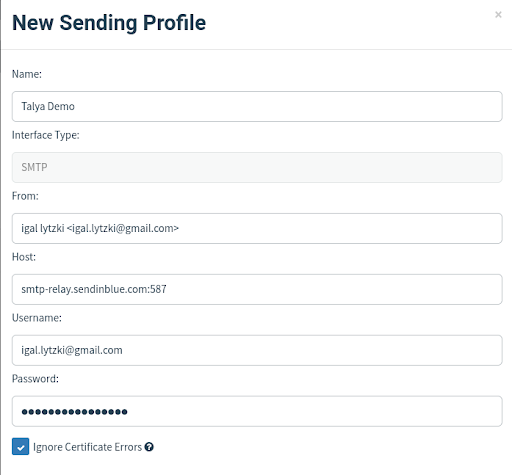The width and height of the screenshot is (512, 475).
Task: Click the Username: label
Action: 37,318
